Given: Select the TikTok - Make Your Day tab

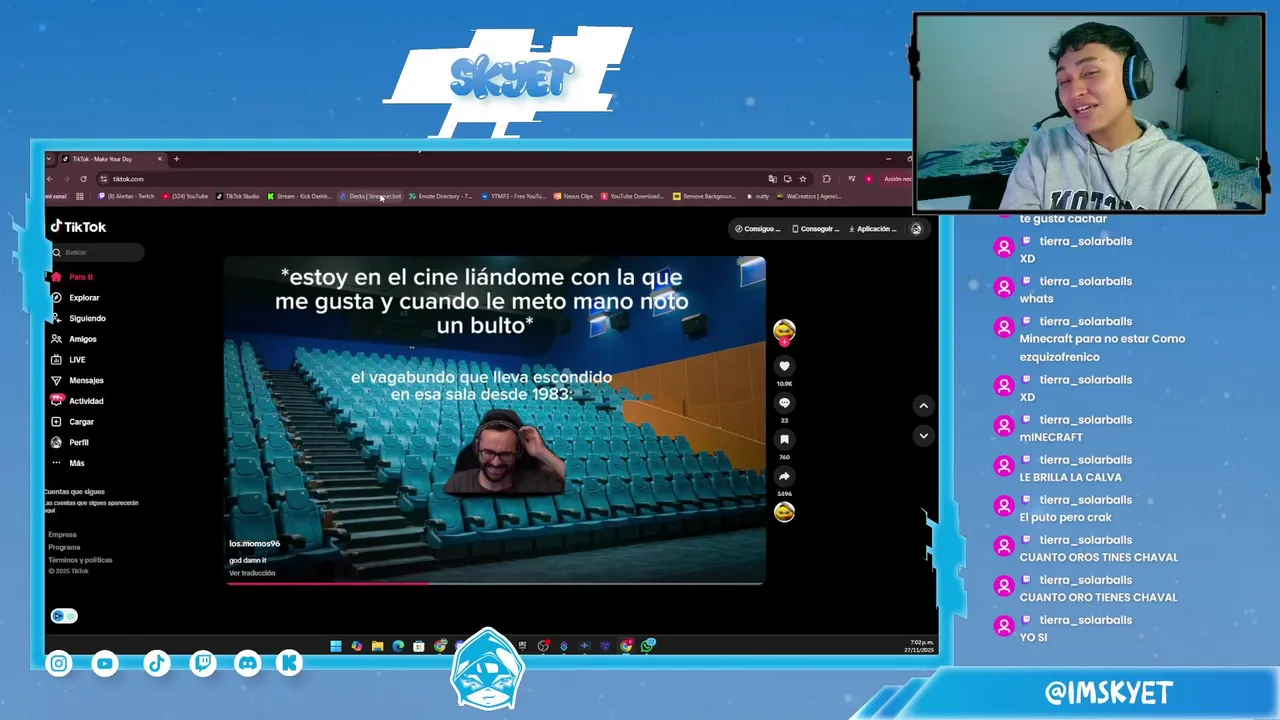Looking at the screenshot, I should click(112, 159).
